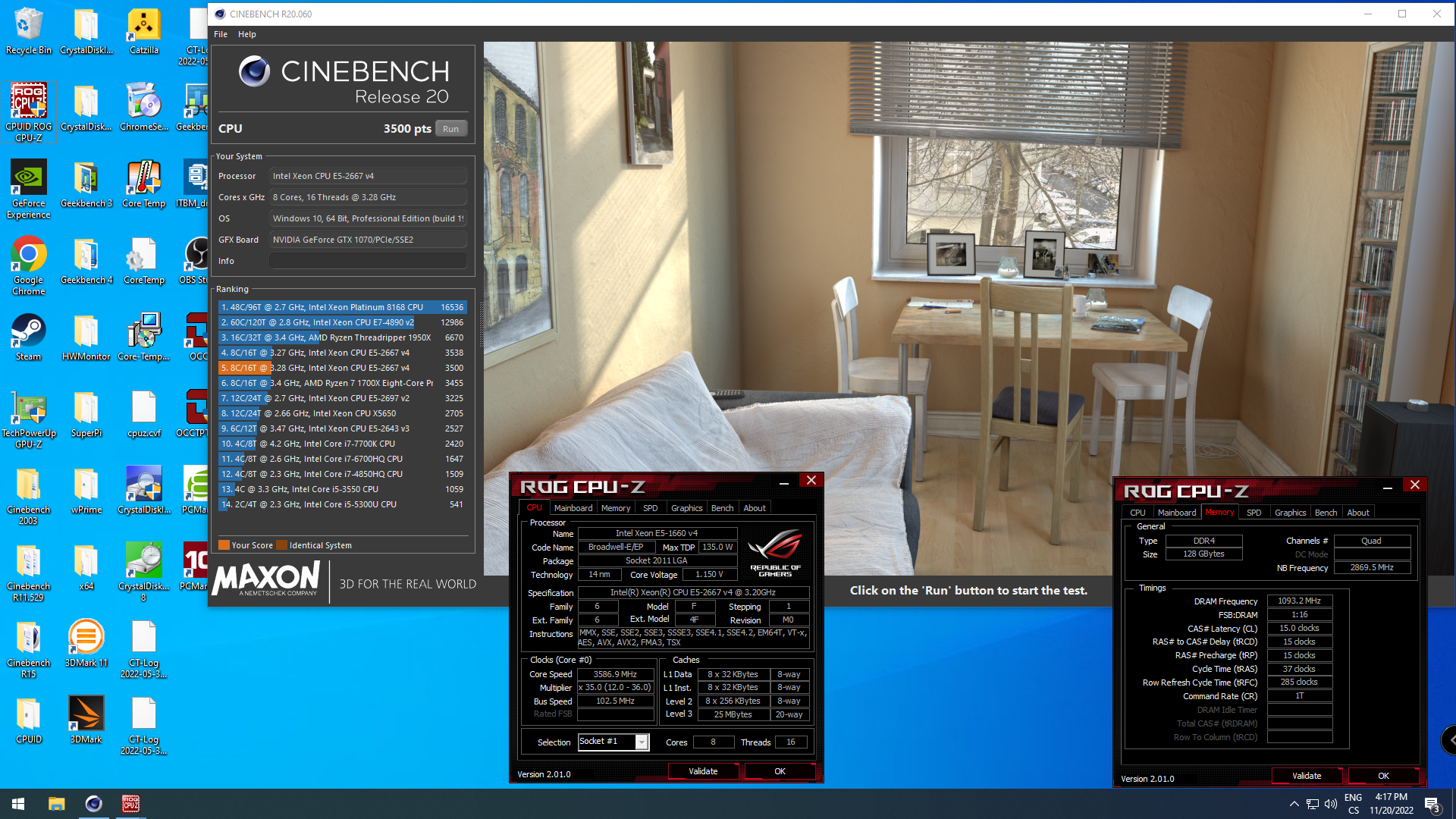Open SPD tab in left CPU-Z window
This screenshot has width=1456, height=819.
coord(650,508)
